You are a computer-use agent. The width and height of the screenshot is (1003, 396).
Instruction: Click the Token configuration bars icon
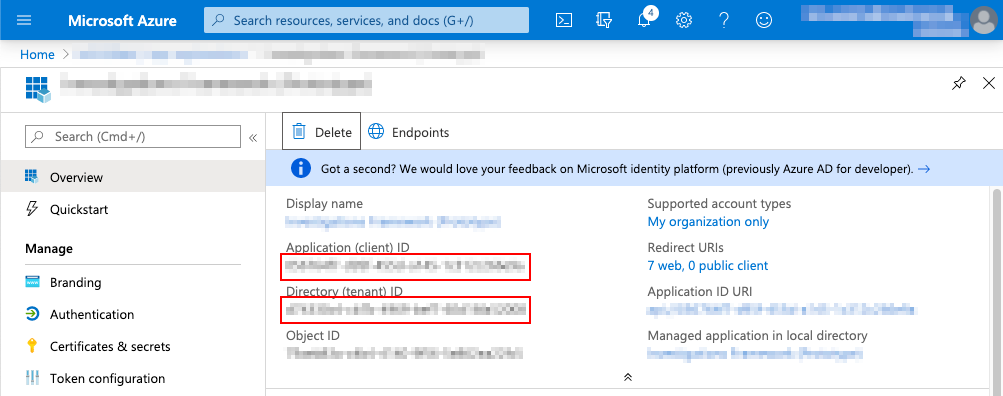(x=32, y=378)
